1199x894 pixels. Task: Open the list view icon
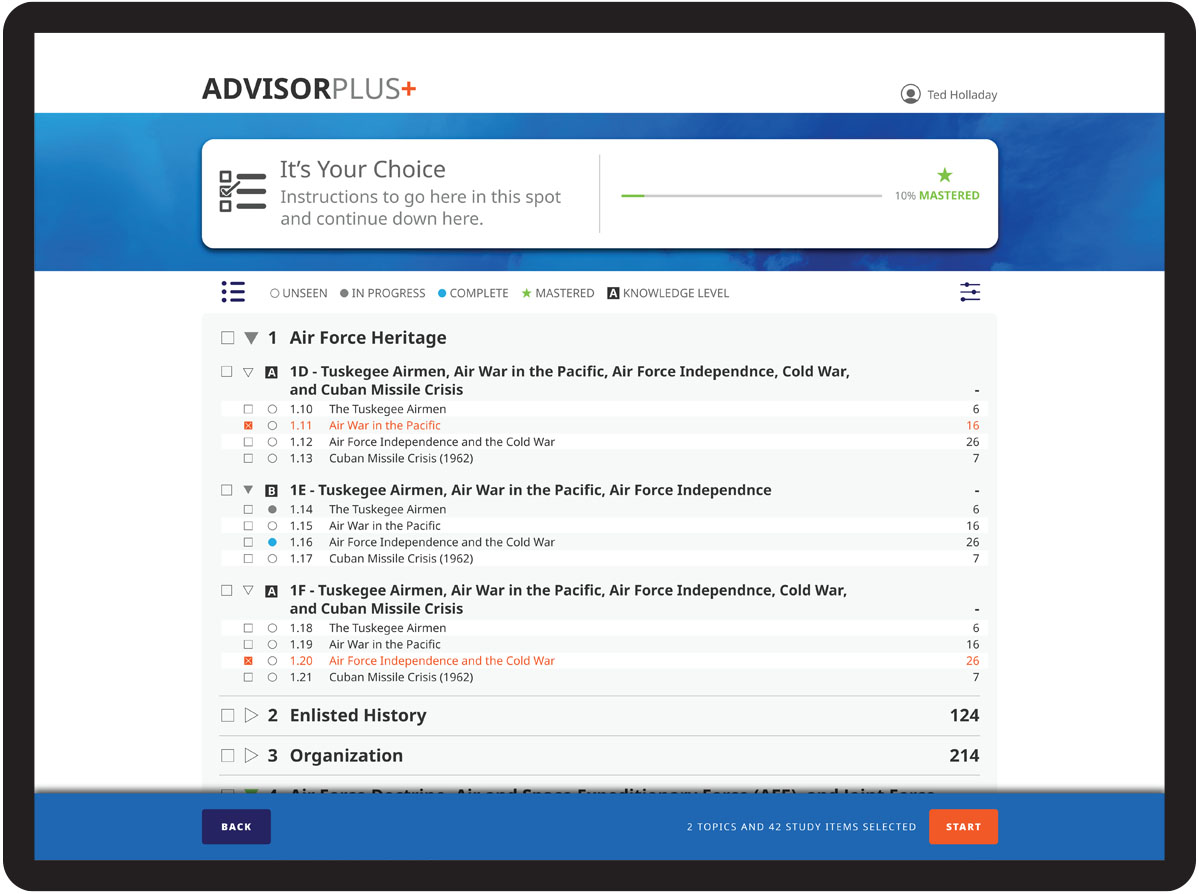pyautogui.click(x=233, y=292)
